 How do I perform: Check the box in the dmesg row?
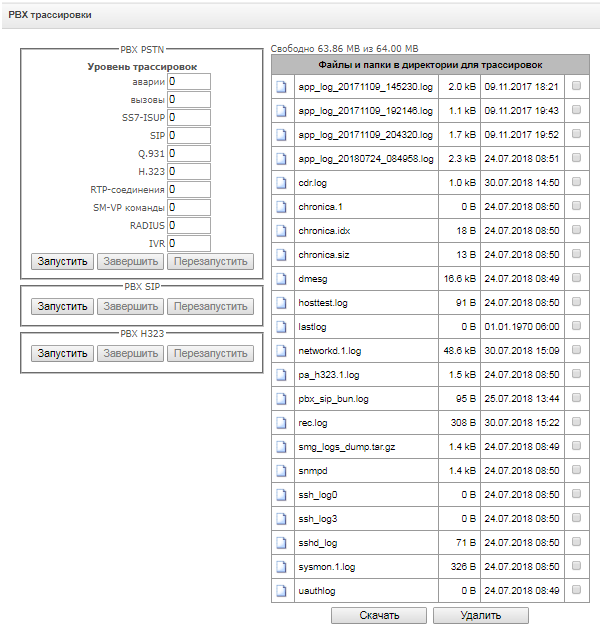tap(576, 277)
